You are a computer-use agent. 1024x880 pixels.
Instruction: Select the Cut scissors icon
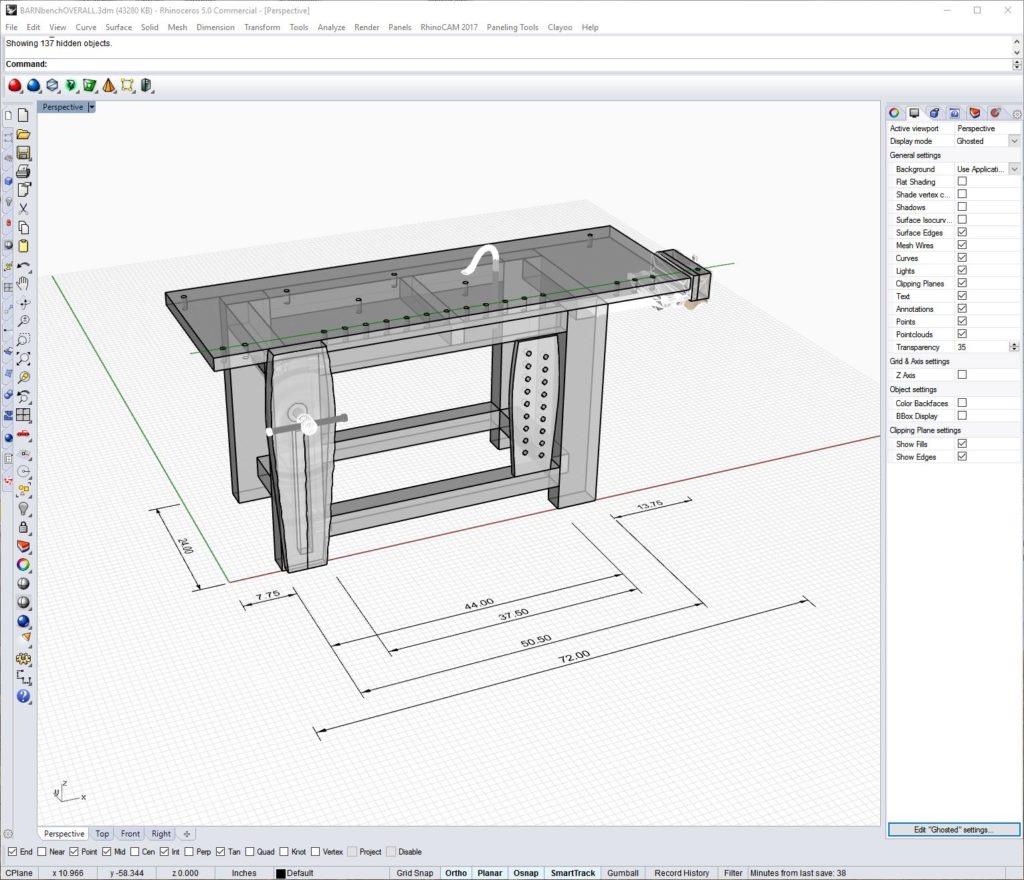23,208
